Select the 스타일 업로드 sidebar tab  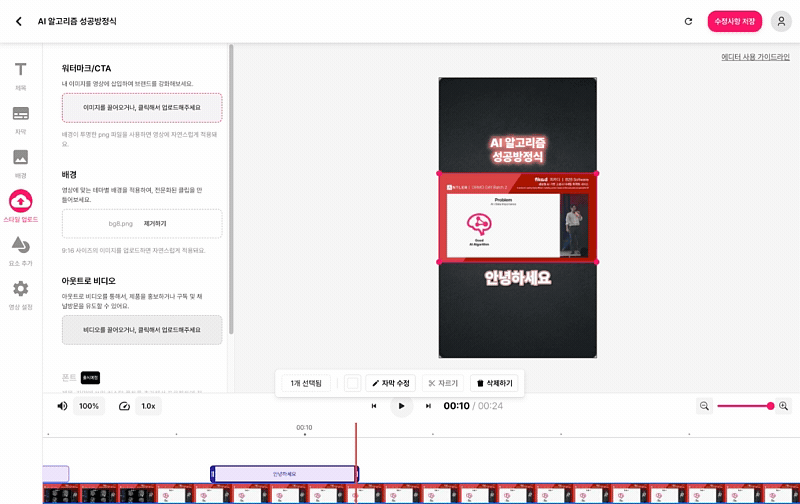click(20, 207)
